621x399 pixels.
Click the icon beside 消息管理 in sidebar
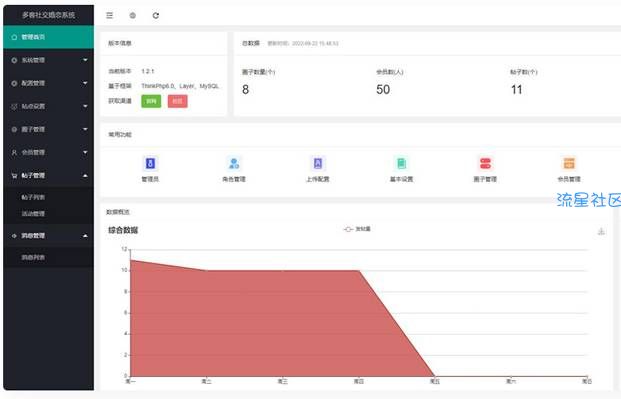(x=14, y=236)
